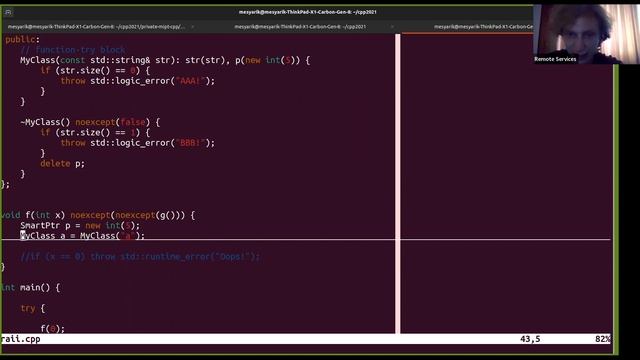Close the private-mipt-cpp terminal tab
This screenshot has height=360, width=640.
pyautogui.click(x=192, y=27)
